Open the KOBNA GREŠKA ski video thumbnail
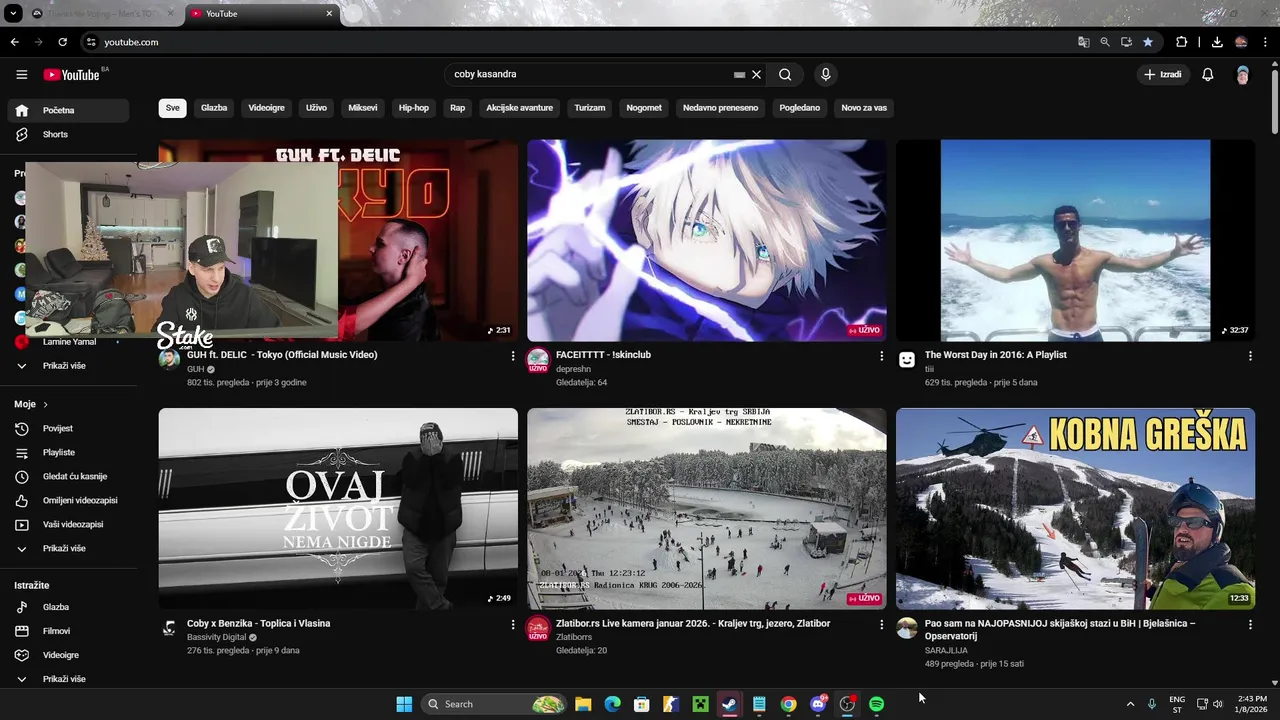The width and height of the screenshot is (1280, 720). point(1075,509)
